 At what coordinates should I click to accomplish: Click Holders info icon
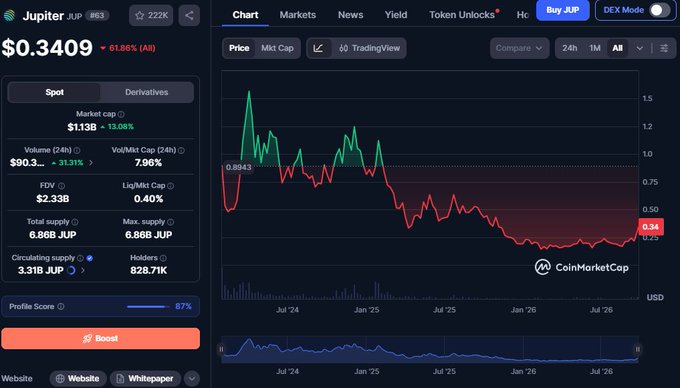pos(163,258)
